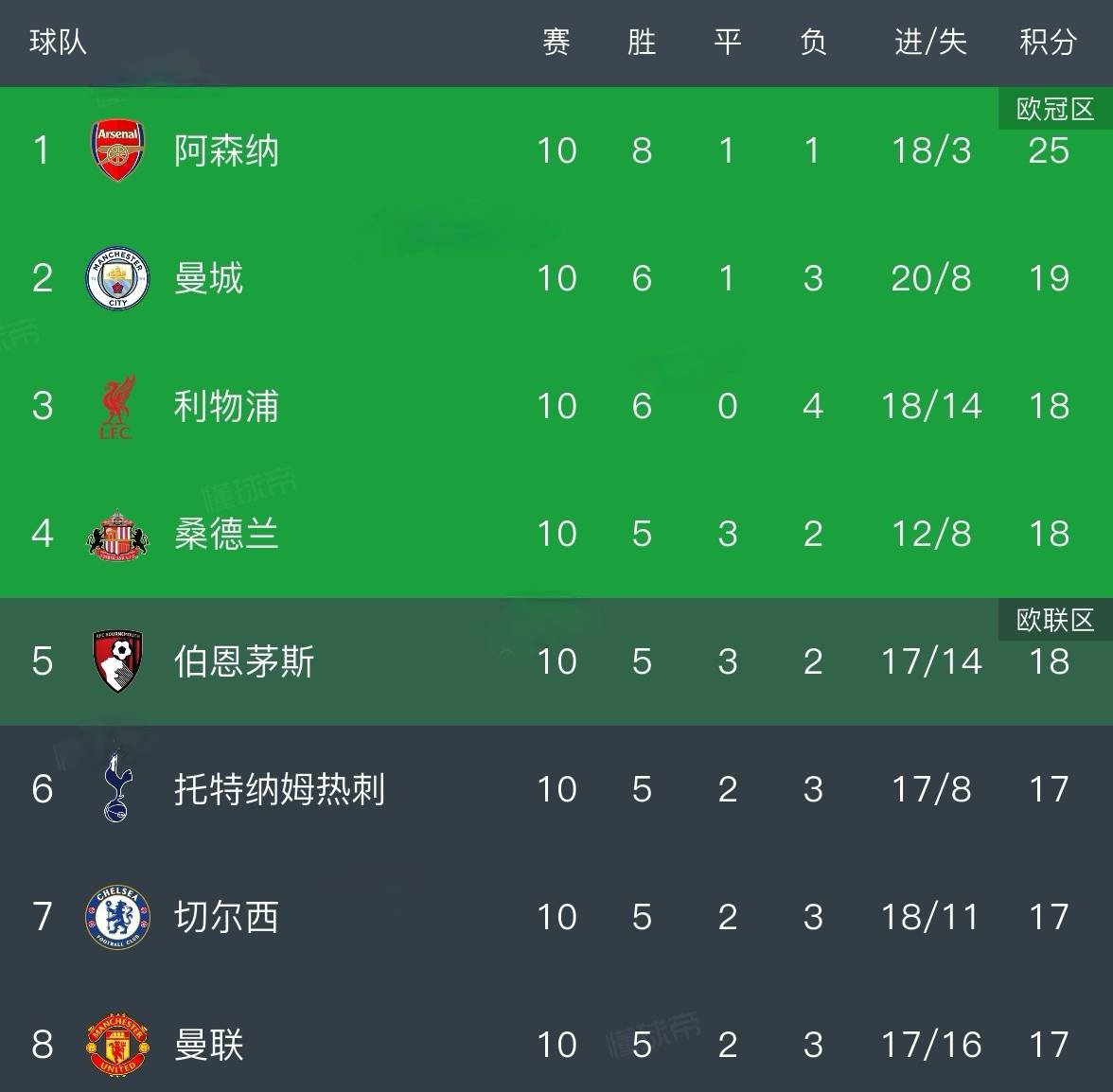This screenshot has height=1092, width=1113.
Task: Open the Tottenham Hotspur cockerel logo
Action: point(117,788)
